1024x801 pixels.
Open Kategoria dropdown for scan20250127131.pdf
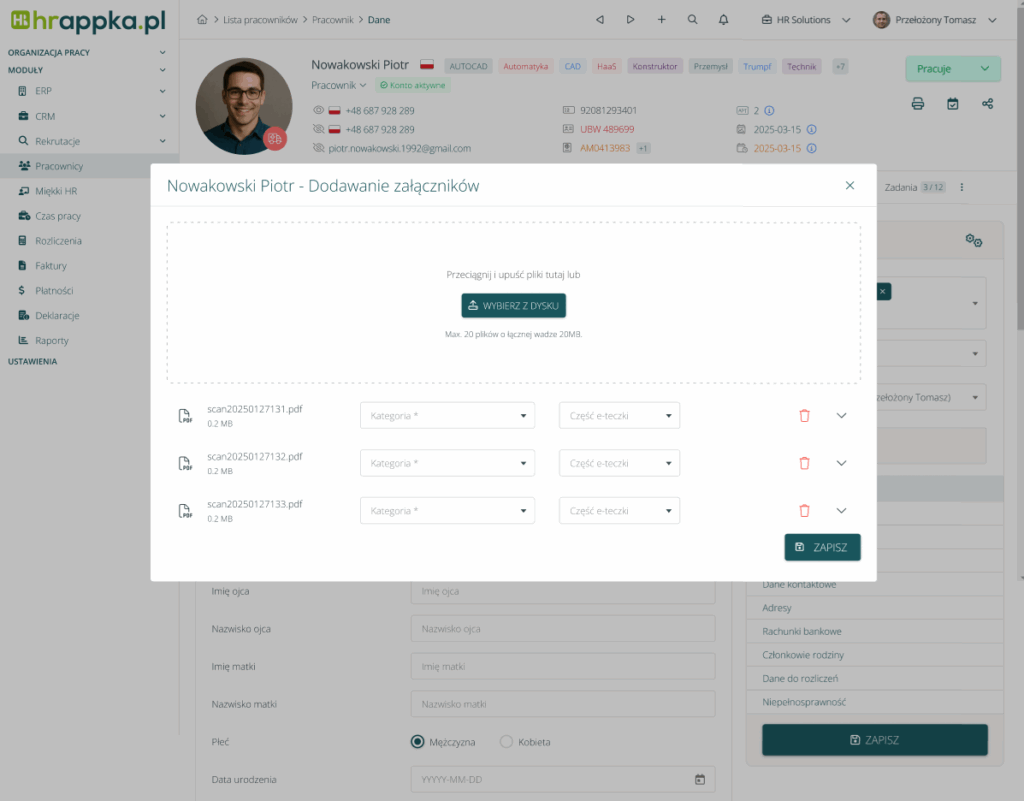(447, 416)
